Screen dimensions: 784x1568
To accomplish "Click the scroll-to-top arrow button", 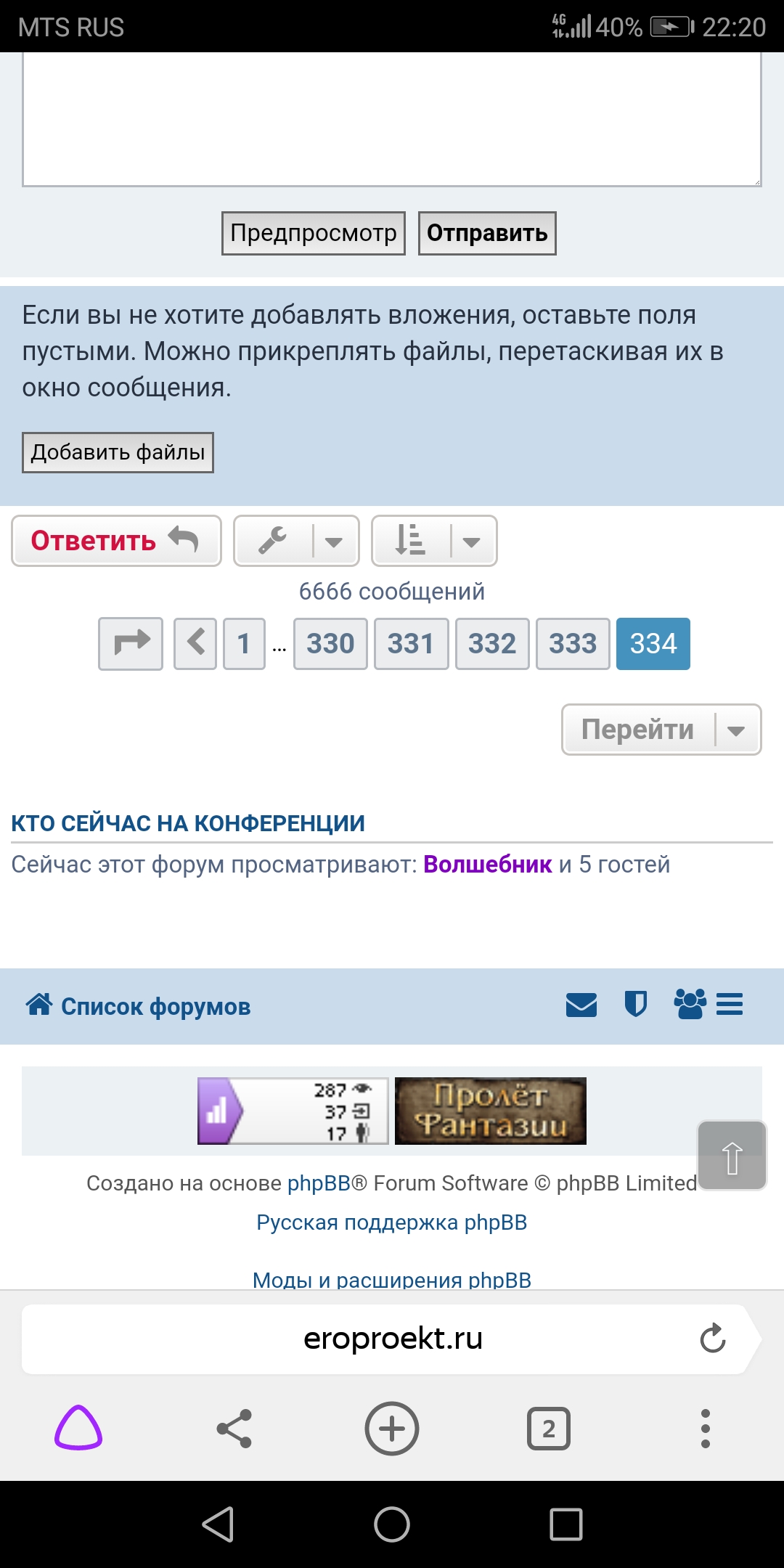I will pos(732,1156).
